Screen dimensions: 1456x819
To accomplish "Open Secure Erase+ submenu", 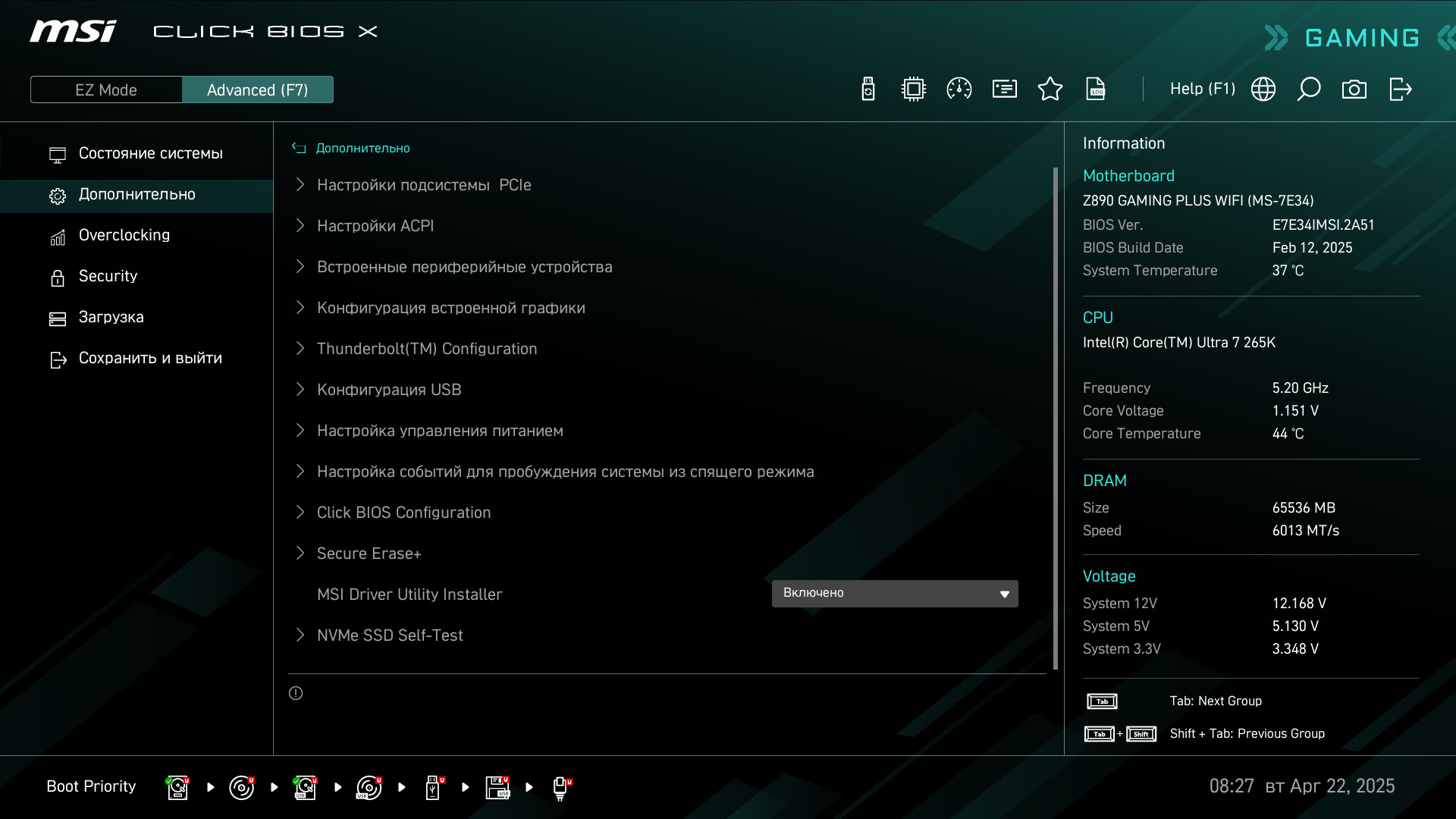I will click(369, 554).
